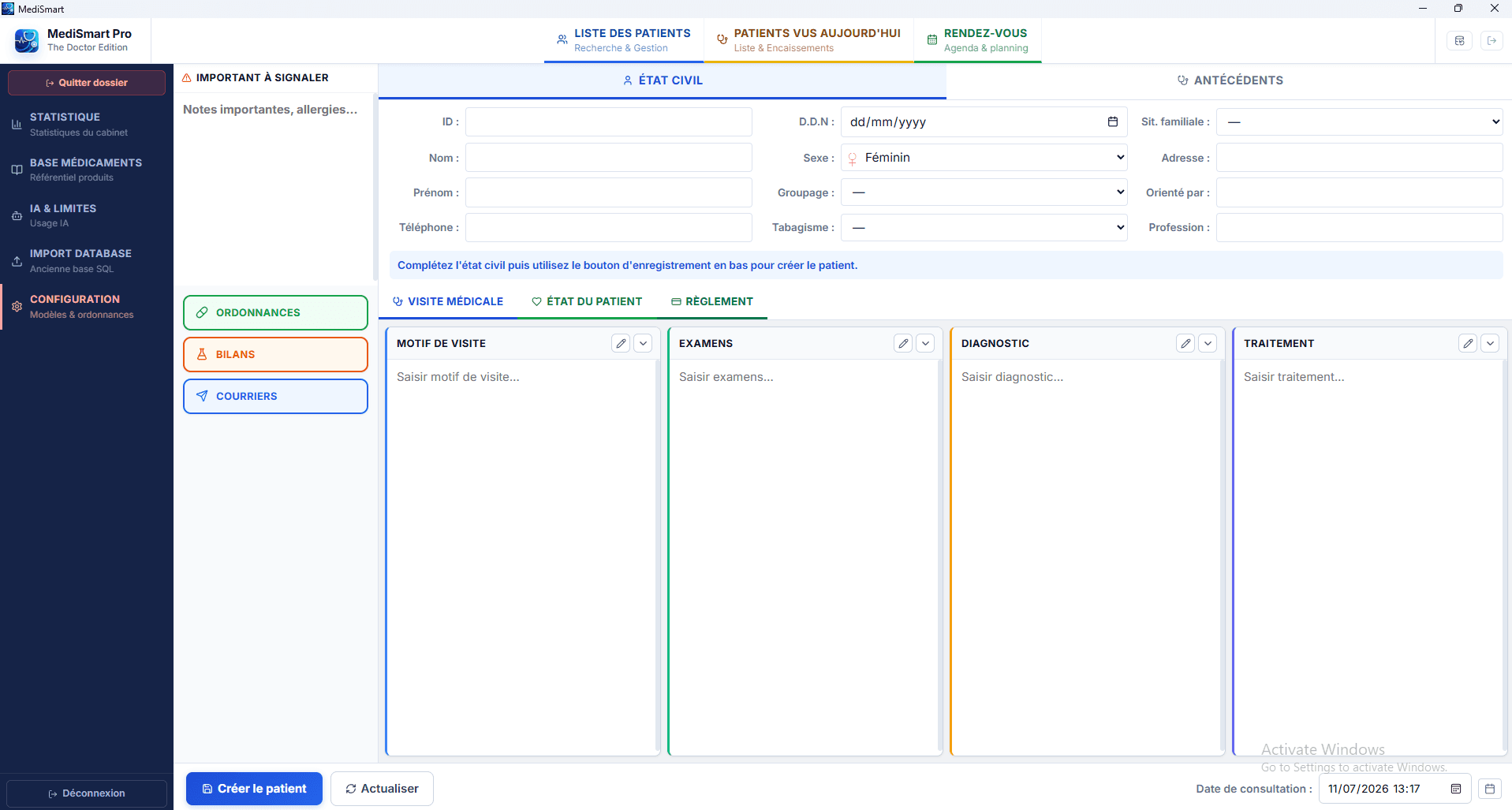Click the edit pencil icon in Diagnostic
This screenshot has width=1512, height=810.
coord(1185,343)
